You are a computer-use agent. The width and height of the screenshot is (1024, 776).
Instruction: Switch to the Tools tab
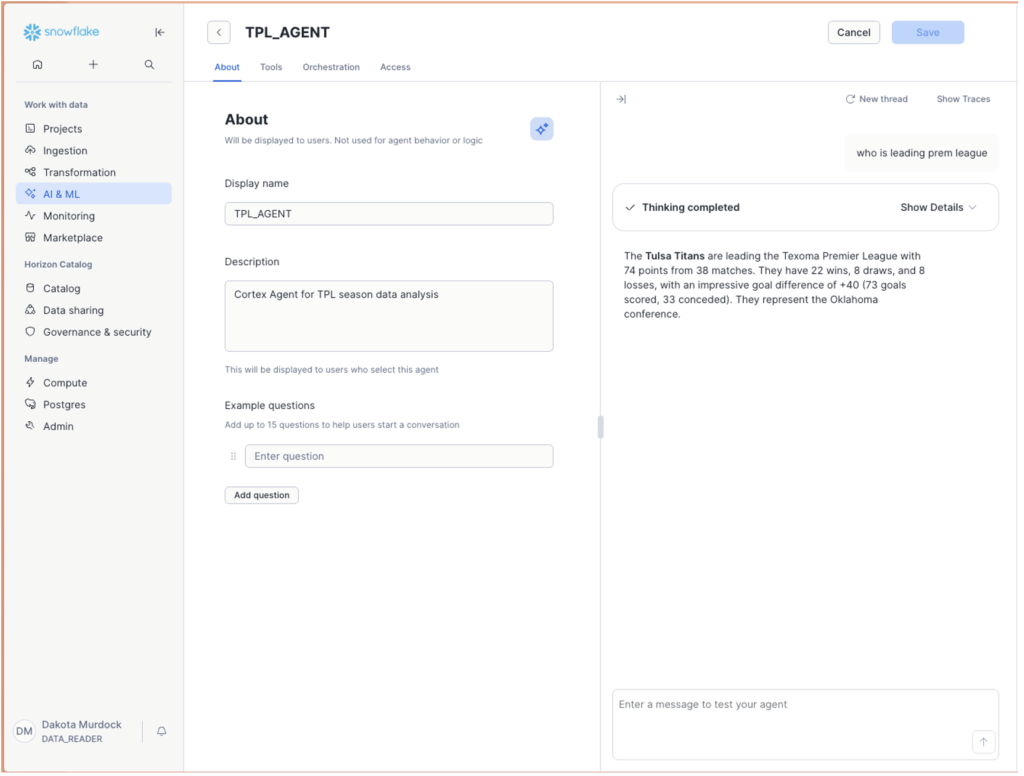(271, 68)
